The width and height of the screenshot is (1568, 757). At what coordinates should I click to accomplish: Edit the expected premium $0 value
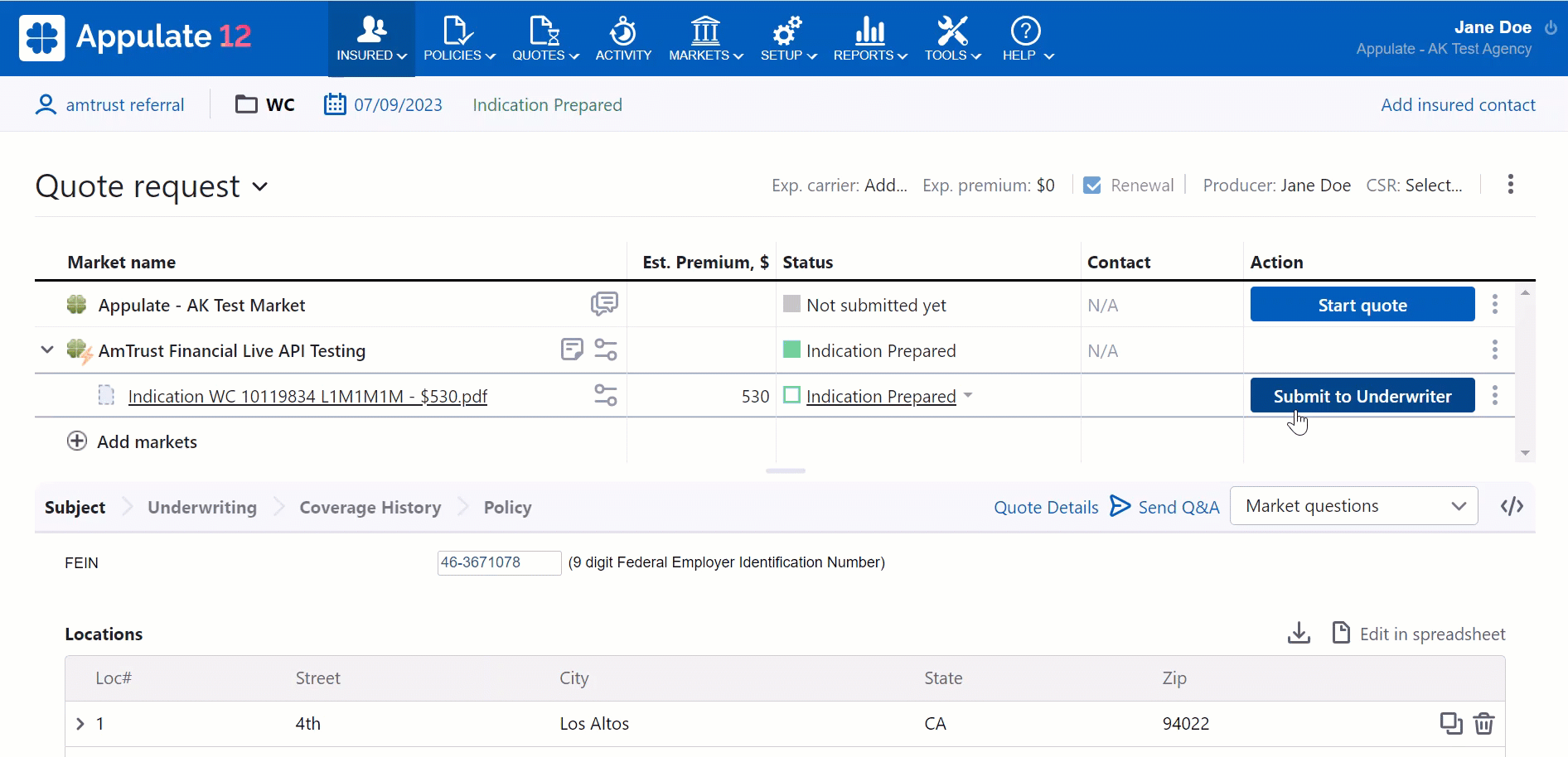click(x=1045, y=186)
